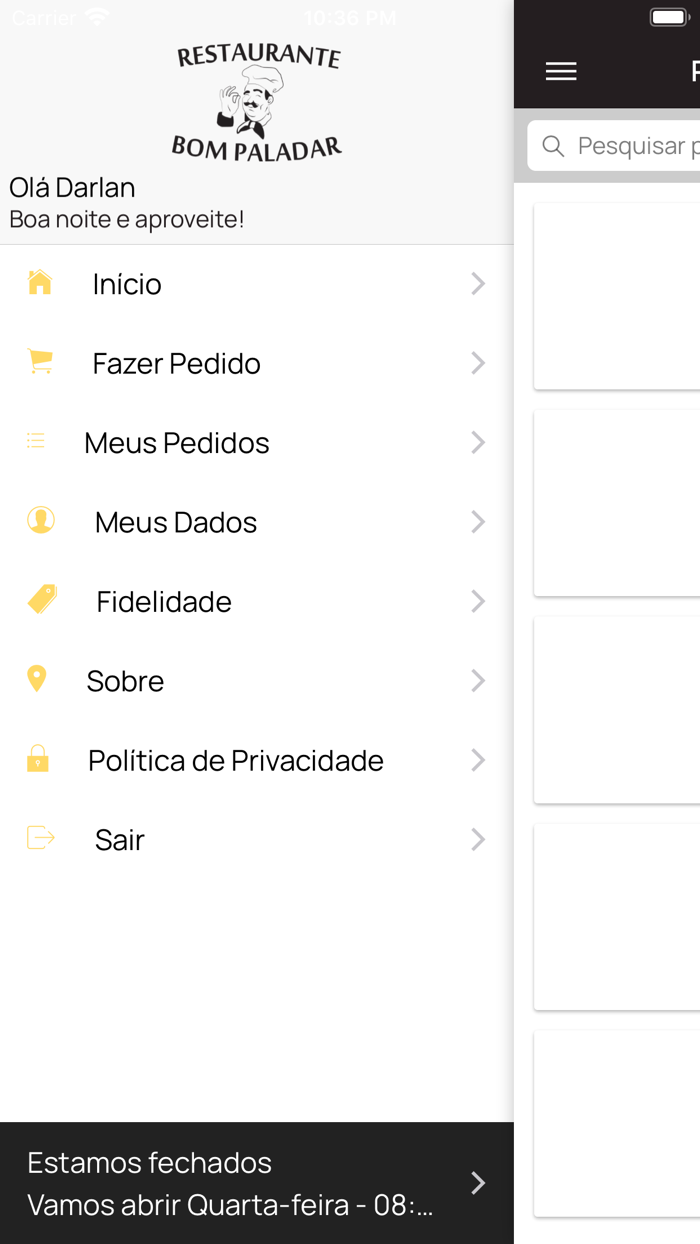Click the Sair logout icon
The image size is (700, 1244).
(x=40, y=839)
